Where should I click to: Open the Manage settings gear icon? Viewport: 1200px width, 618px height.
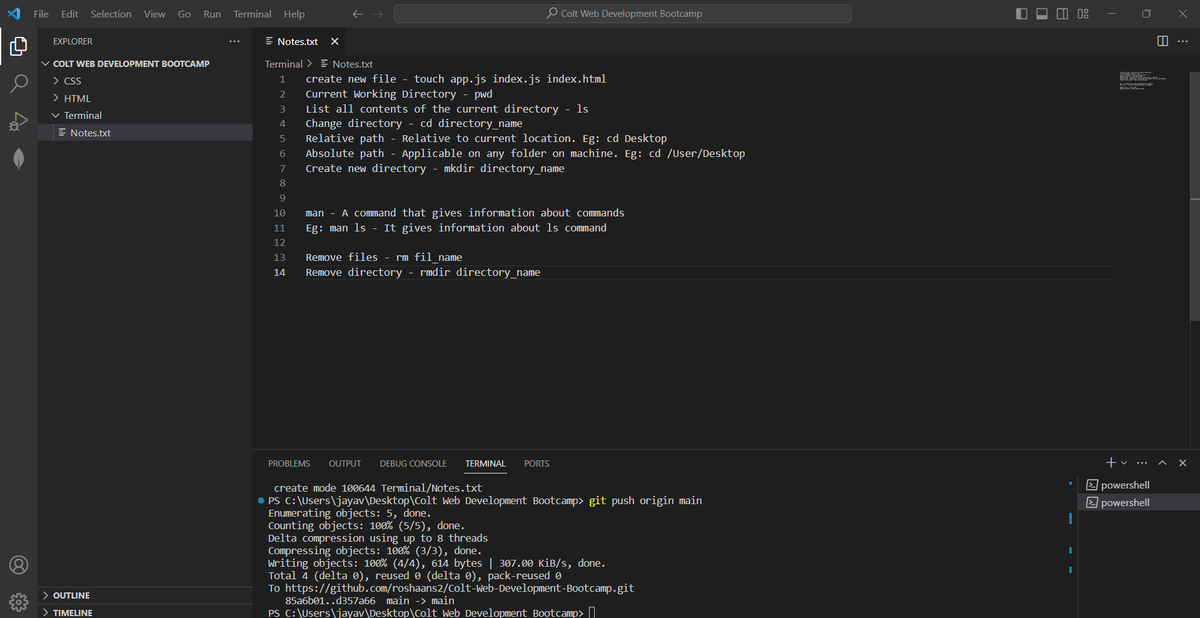18,601
